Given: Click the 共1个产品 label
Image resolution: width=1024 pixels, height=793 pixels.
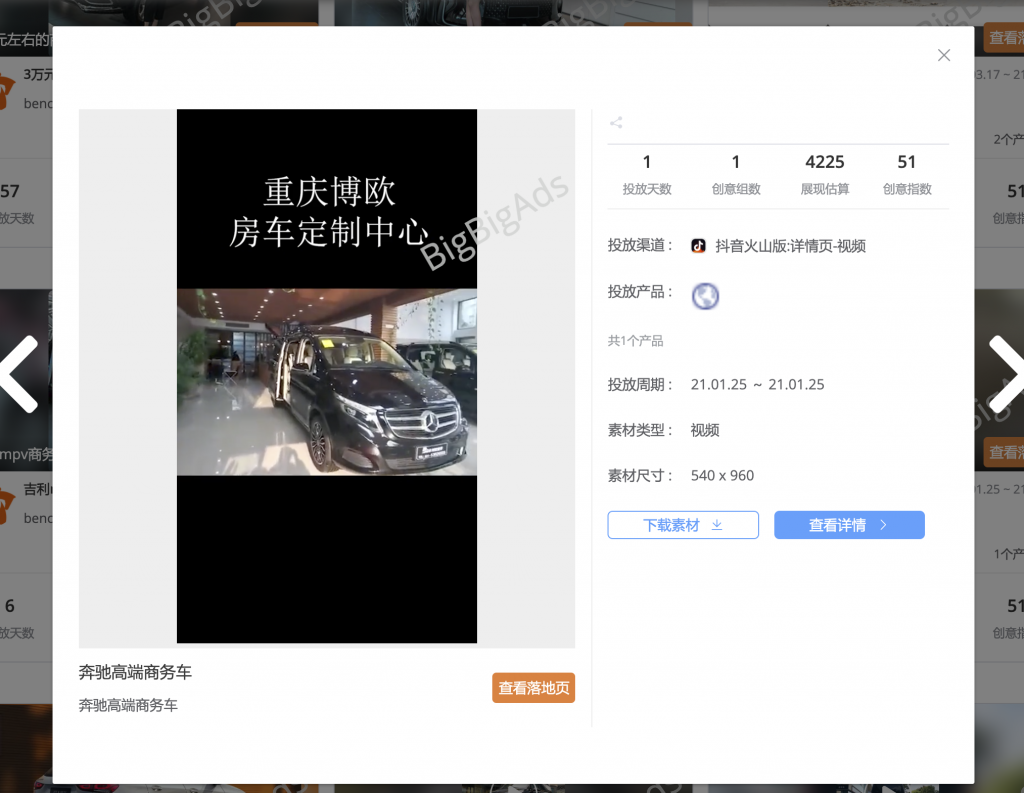Looking at the screenshot, I should click(x=635, y=341).
